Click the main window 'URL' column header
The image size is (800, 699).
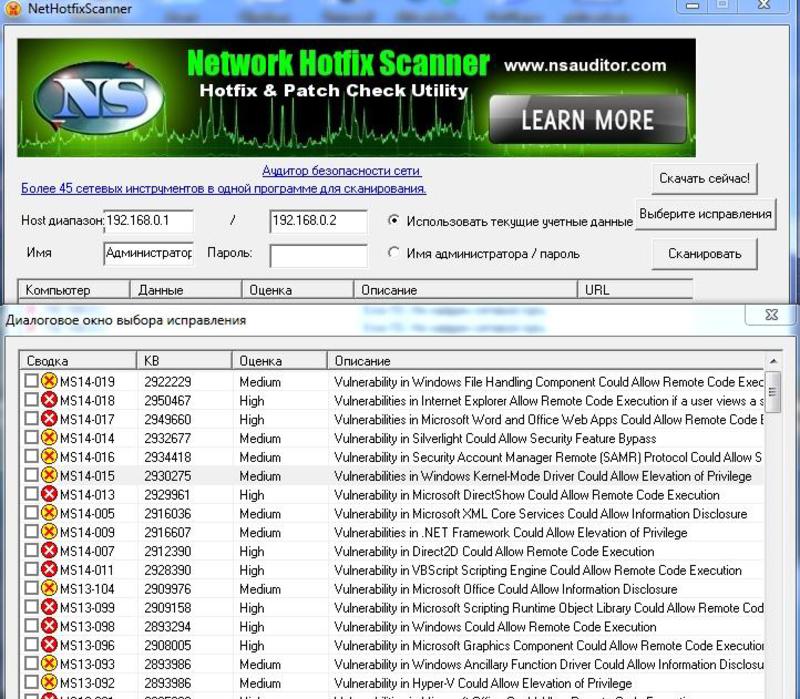(x=635, y=290)
